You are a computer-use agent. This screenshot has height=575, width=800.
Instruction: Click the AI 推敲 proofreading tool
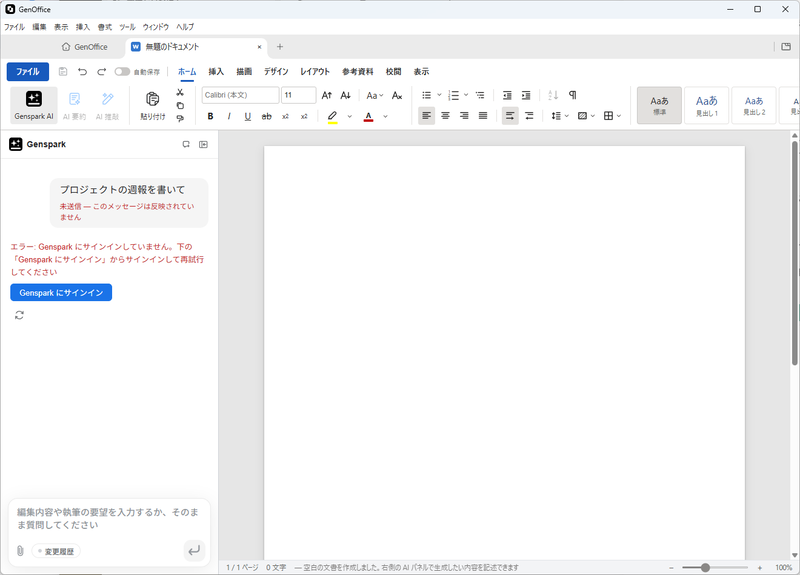click(x=108, y=106)
